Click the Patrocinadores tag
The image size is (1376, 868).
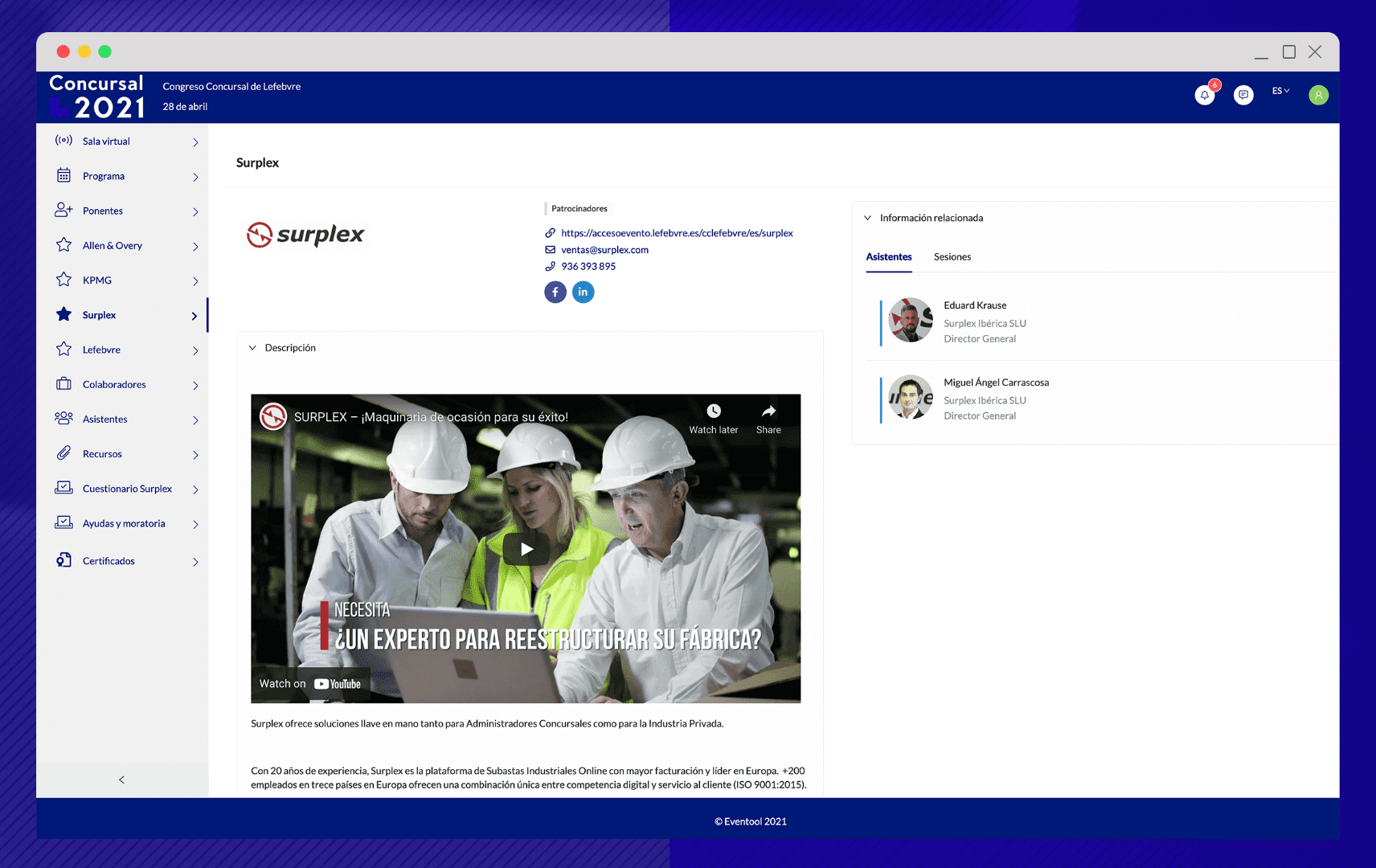tap(579, 209)
